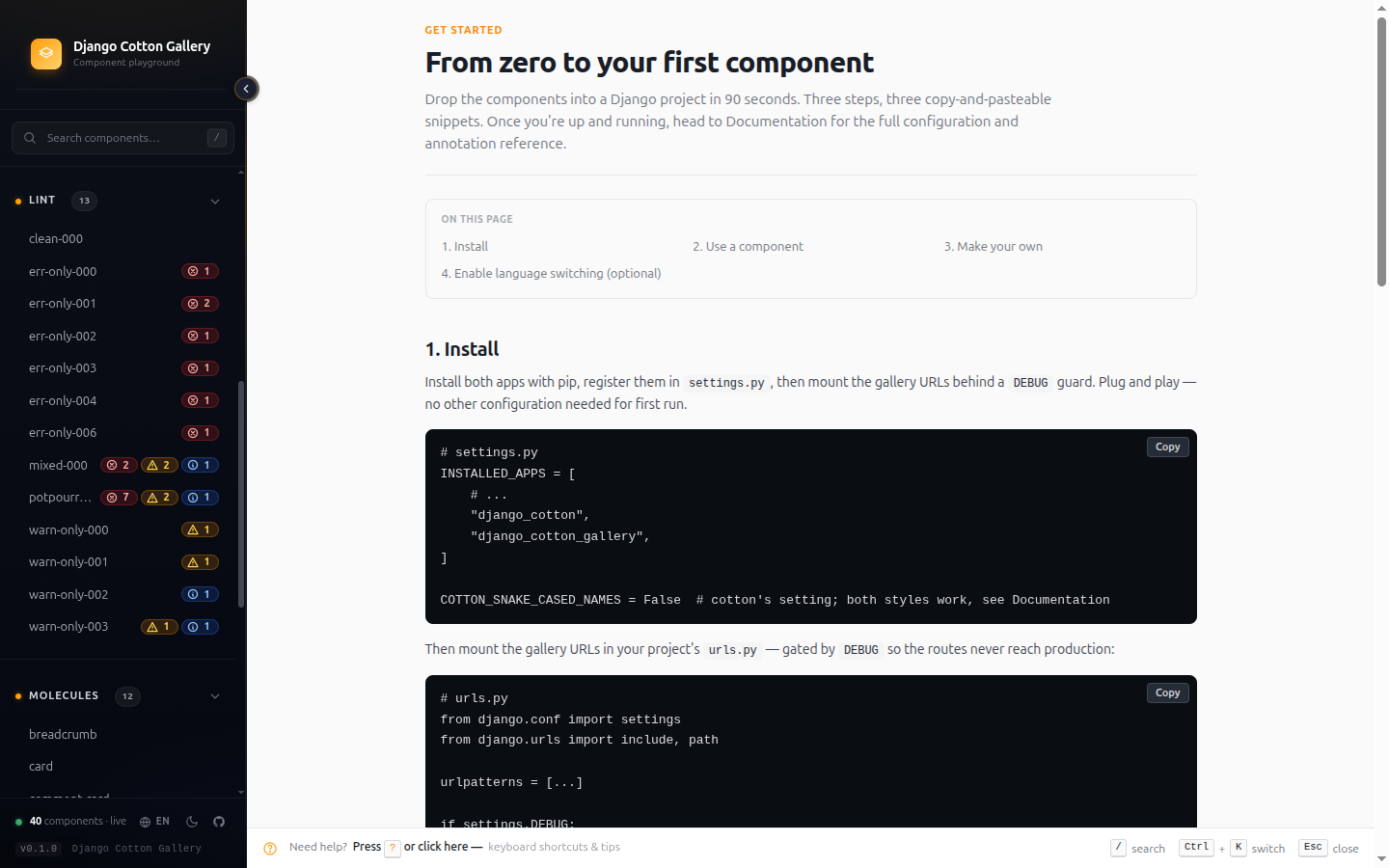Click the info badge on warn-only-002
The width and height of the screenshot is (1389, 868).
pyautogui.click(x=201, y=595)
